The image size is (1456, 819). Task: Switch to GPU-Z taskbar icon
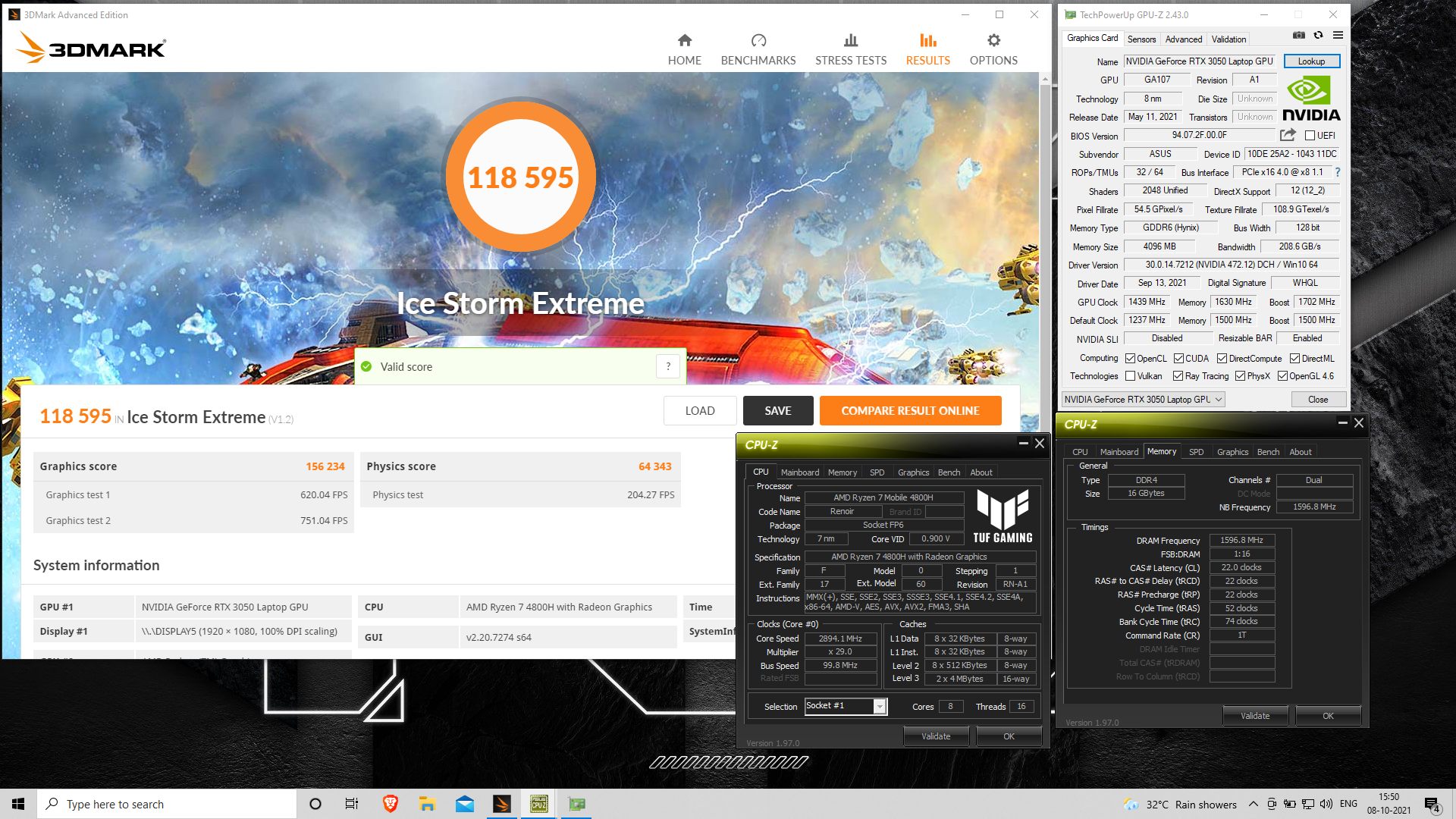576,804
